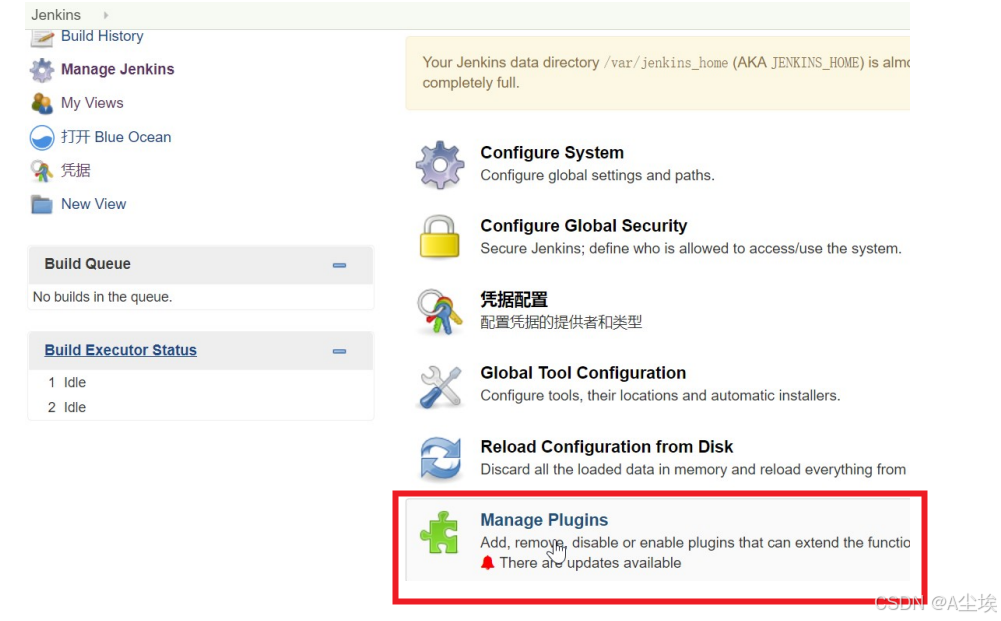Open the Build History link
The image size is (1001, 621).
coord(102,36)
